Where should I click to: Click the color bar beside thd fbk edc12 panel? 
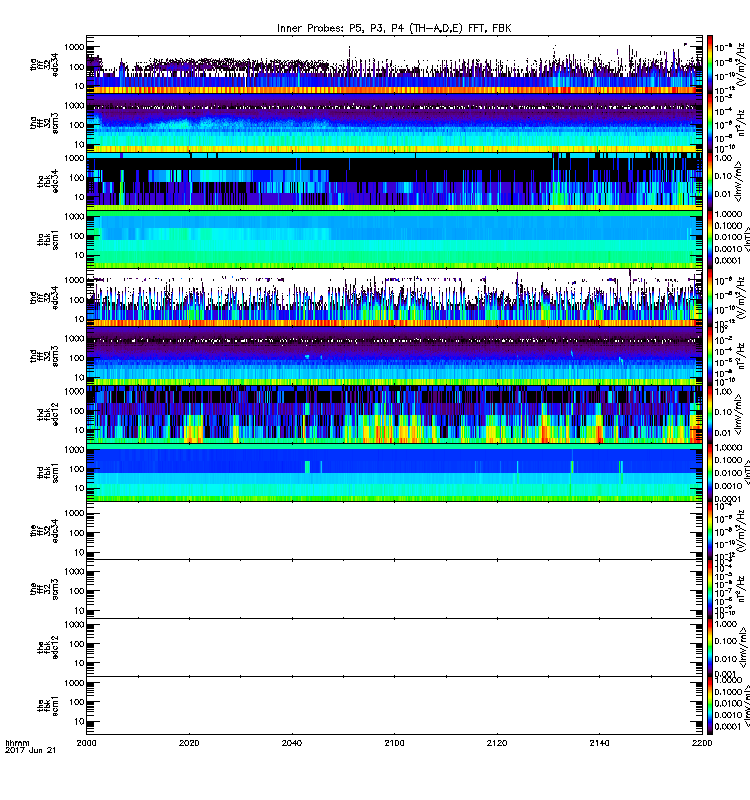(x=710, y=414)
